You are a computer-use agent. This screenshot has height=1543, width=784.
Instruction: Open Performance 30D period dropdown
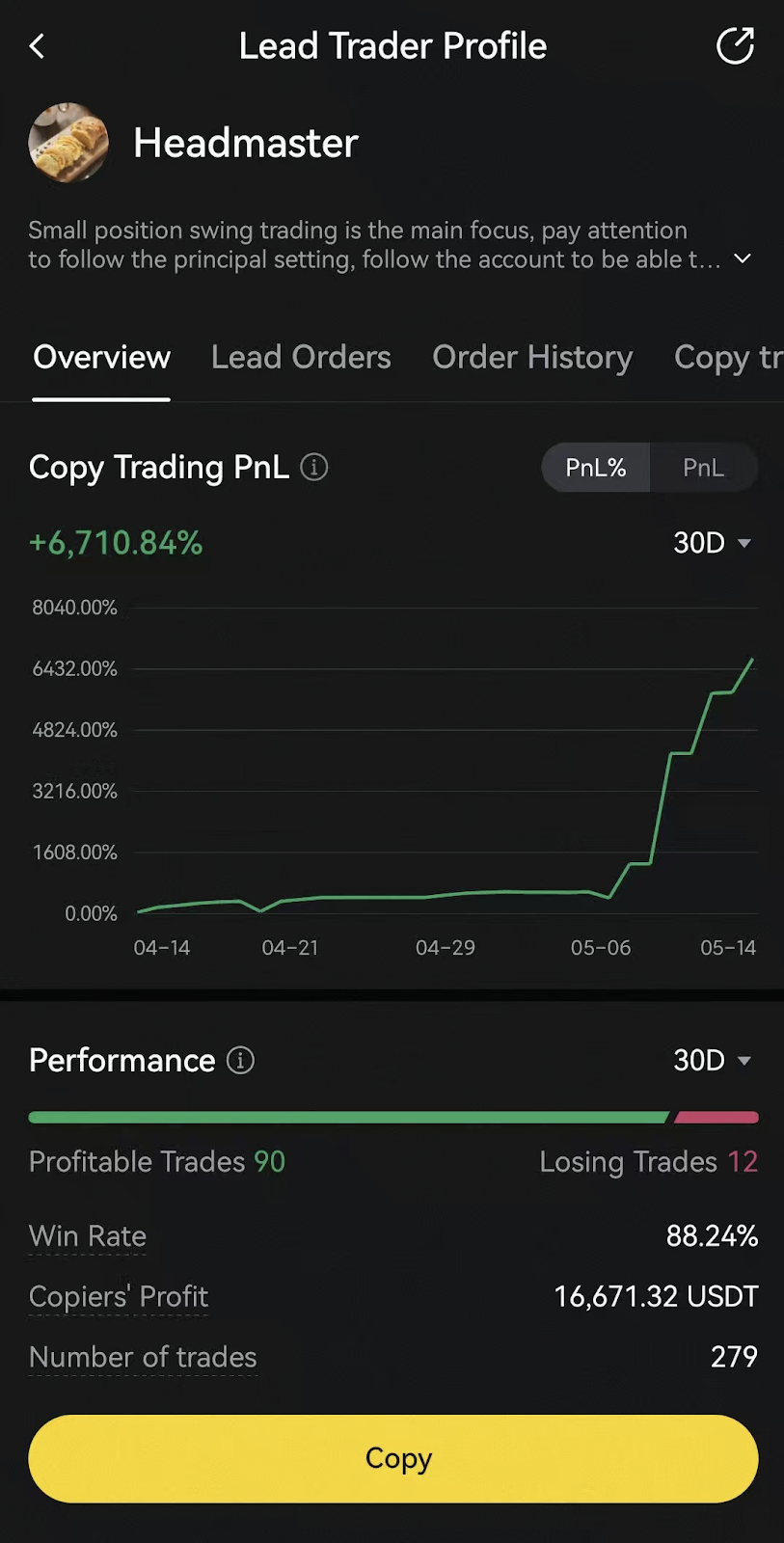(712, 1061)
